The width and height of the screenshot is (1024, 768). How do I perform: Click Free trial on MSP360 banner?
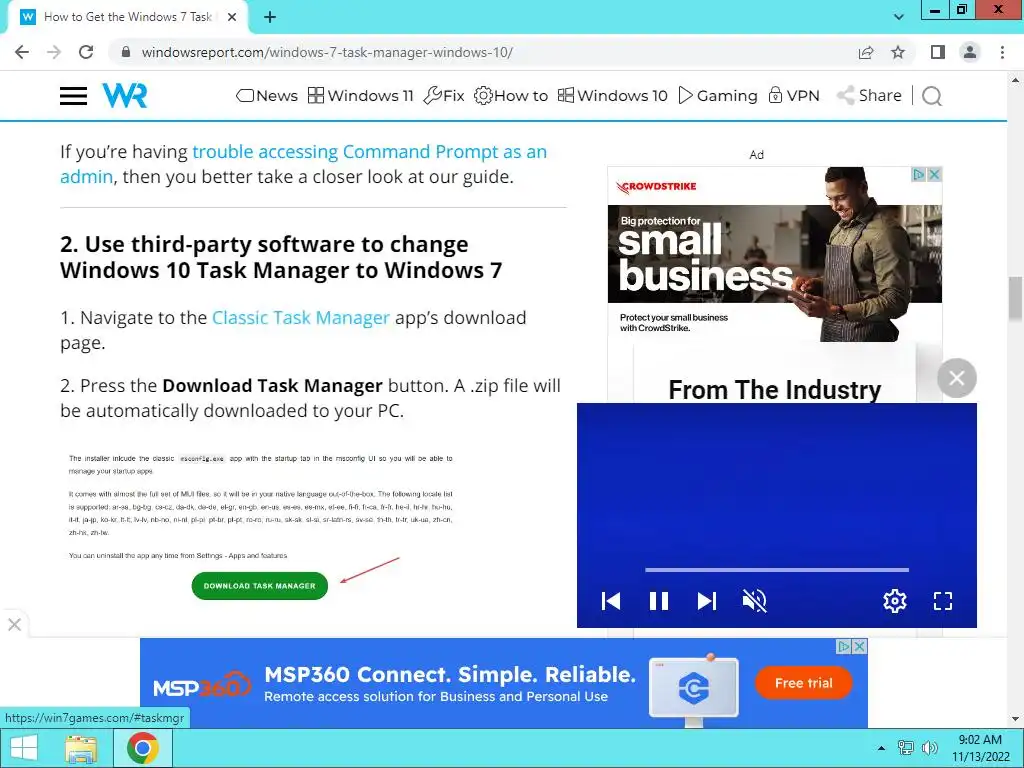(803, 683)
